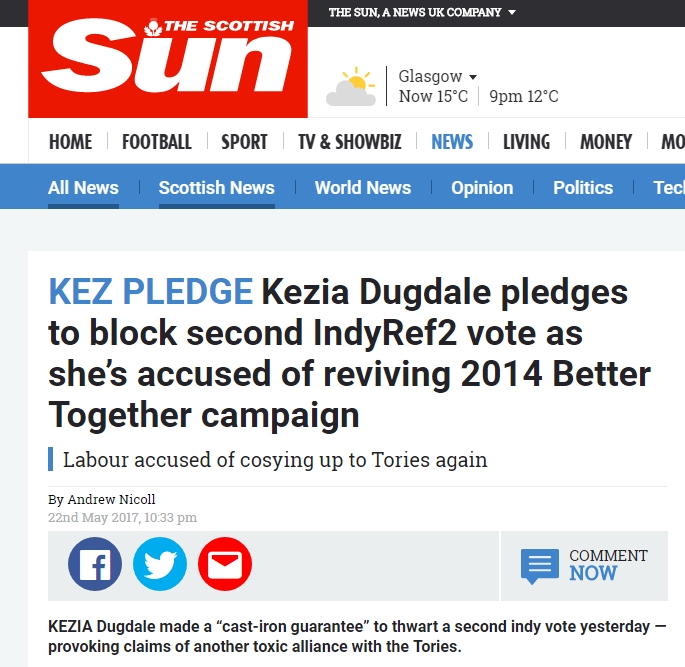This screenshot has width=685, height=667.
Task: Click the cloudy sun weather icon
Action: coord(351,86)
